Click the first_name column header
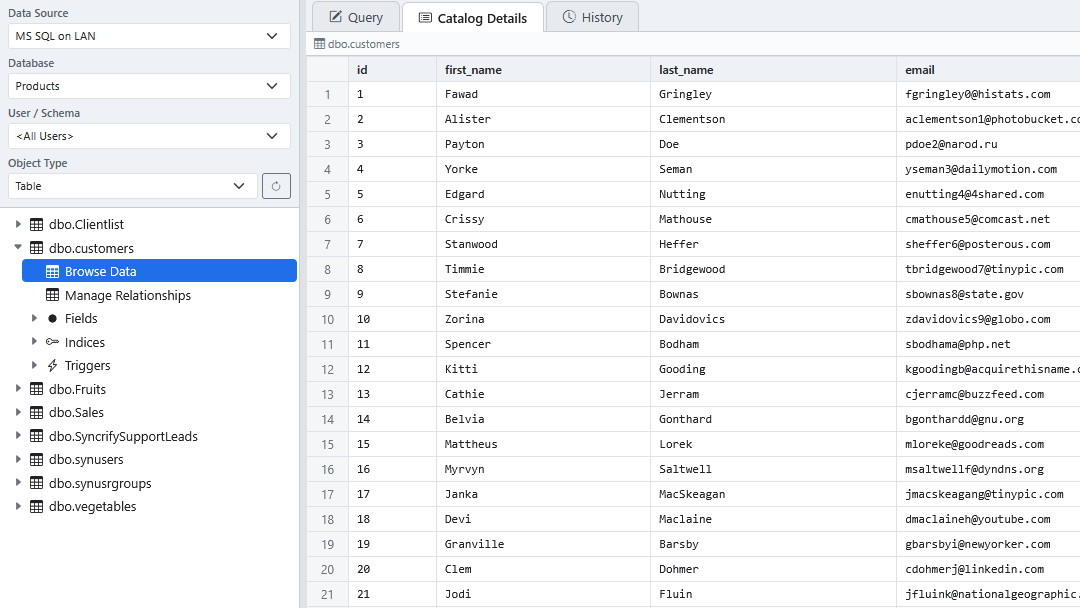Image resolution: width=1080 pixels, height=608 pixels. pos(543,70)
